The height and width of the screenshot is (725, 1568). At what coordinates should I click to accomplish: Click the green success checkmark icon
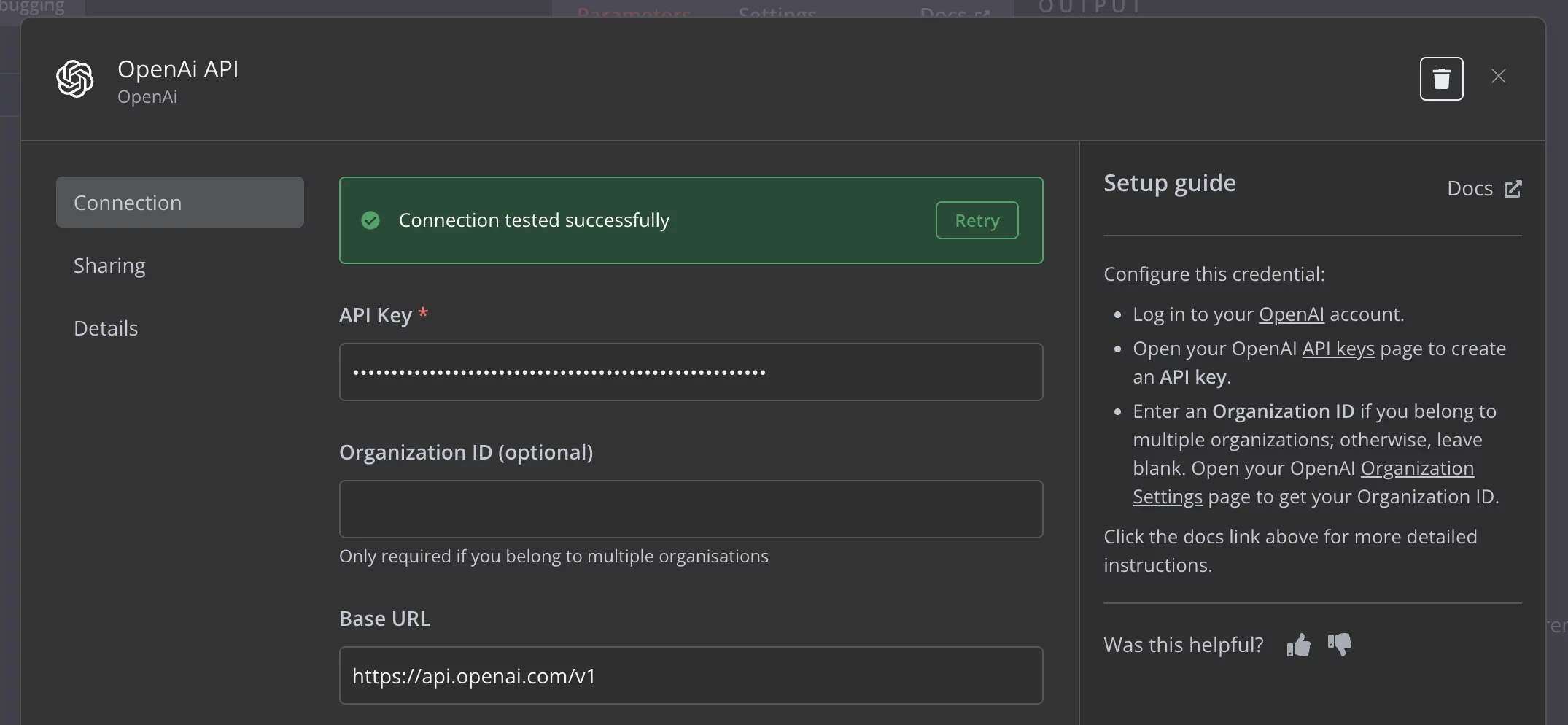370,220
